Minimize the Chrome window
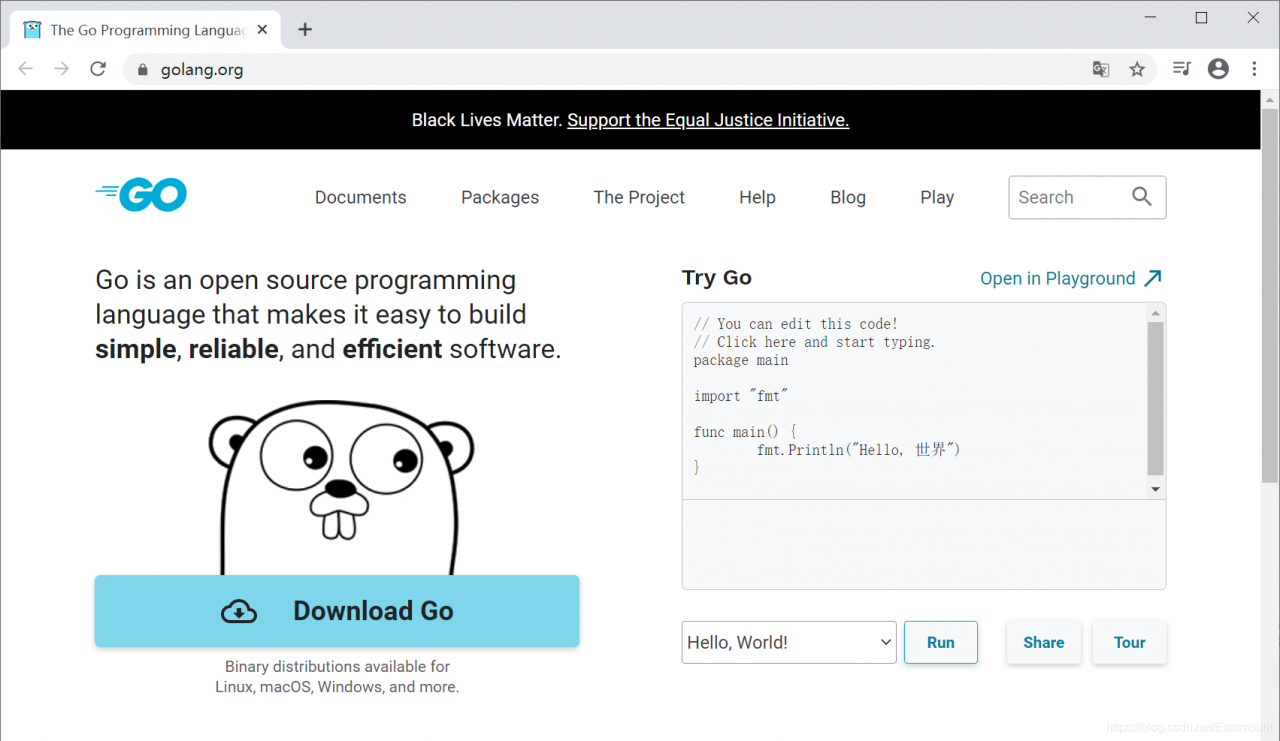The width and height of the screenshot is (1280, 741). [x=1150, y=17]
